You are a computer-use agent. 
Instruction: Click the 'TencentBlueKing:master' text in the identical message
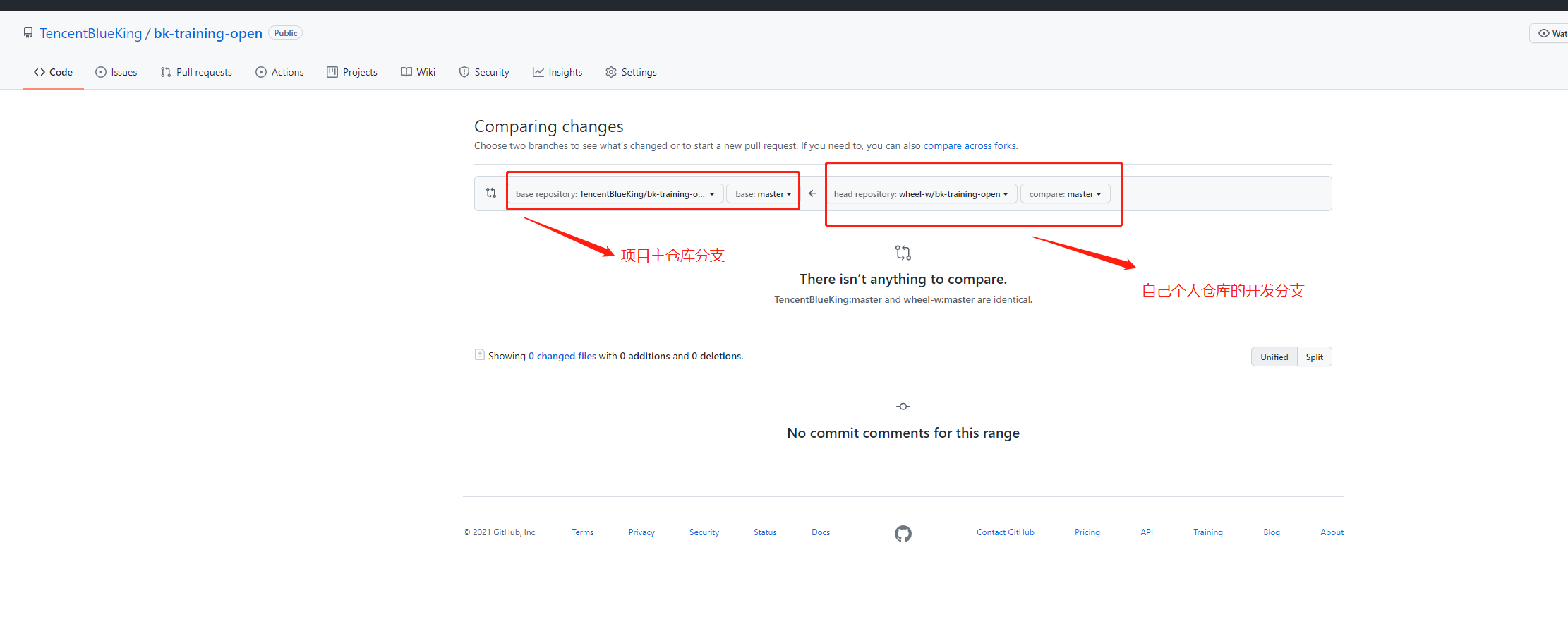click(828, 299)
